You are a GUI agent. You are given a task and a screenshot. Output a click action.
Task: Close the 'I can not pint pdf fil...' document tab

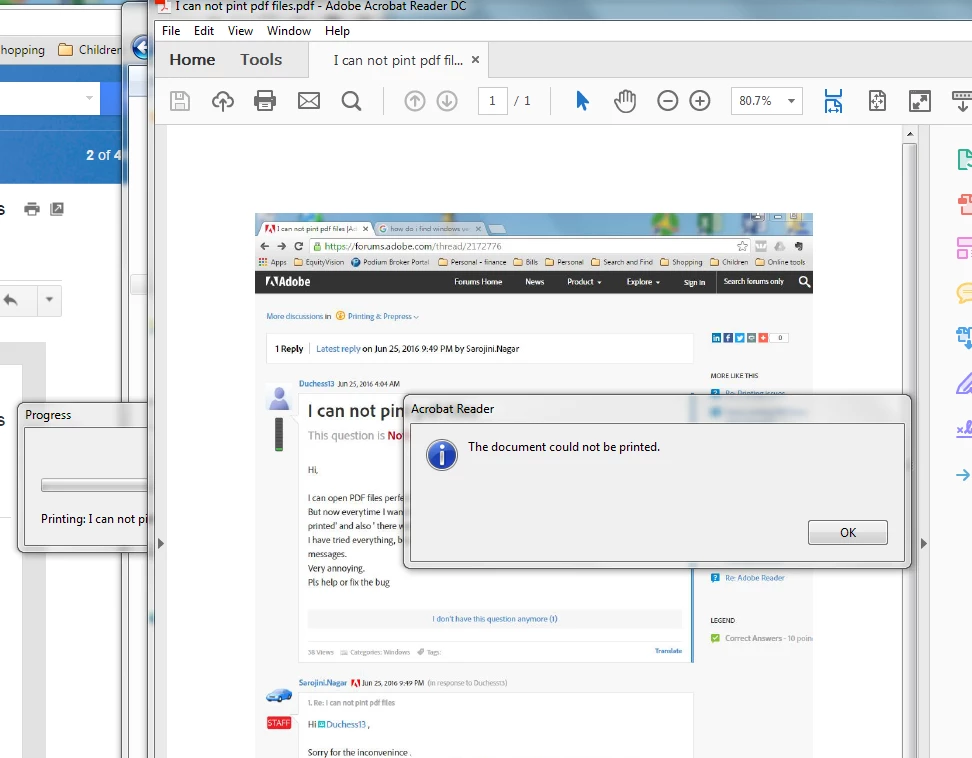tap(475, 59)
